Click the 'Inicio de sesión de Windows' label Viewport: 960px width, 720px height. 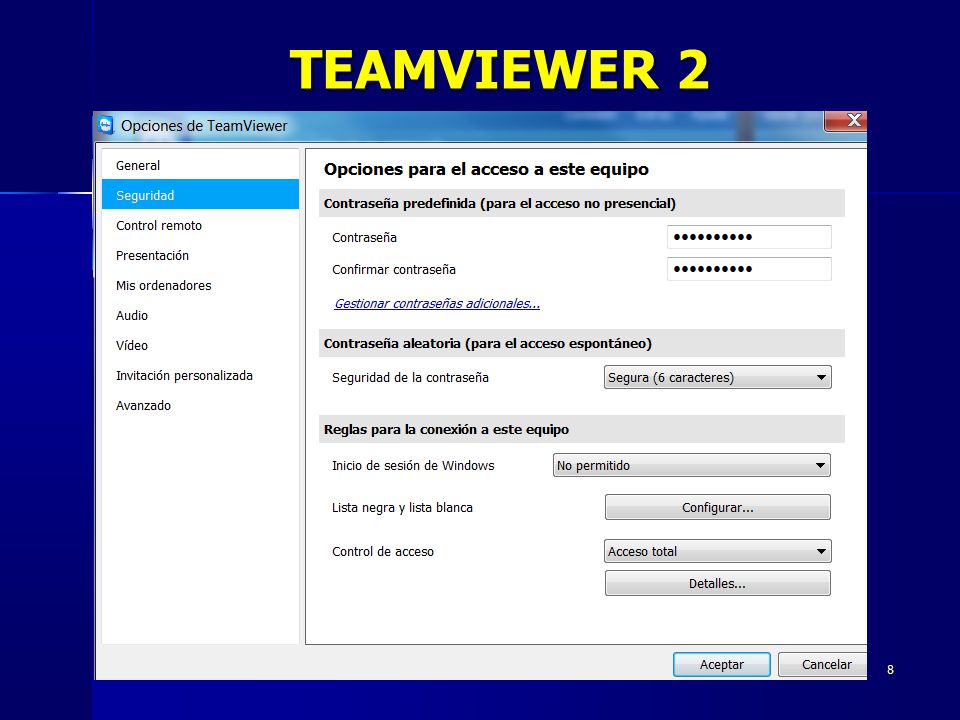(x=413, y=465)
